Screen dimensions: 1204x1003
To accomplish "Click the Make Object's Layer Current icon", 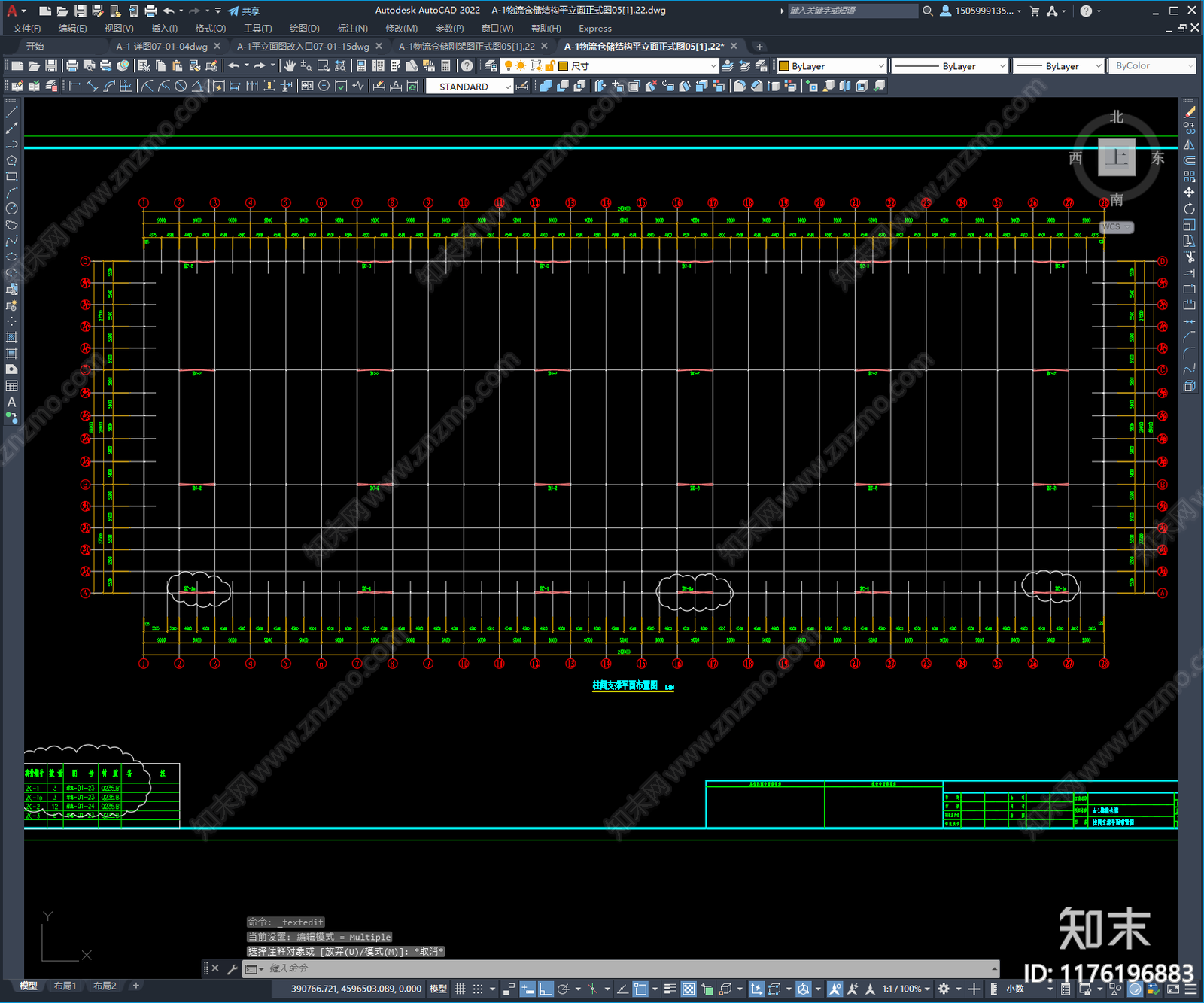I will [728, 66].
